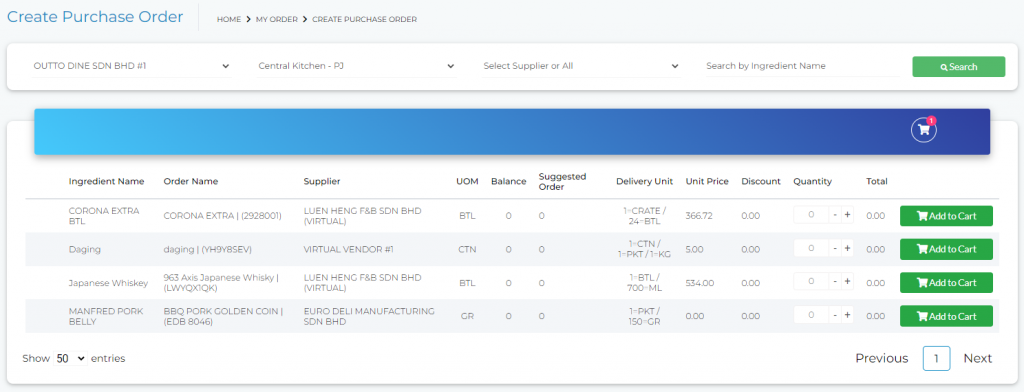The image size is (1024, 392).
Task: Click the Unit Price column header
Action: [707, 182]
